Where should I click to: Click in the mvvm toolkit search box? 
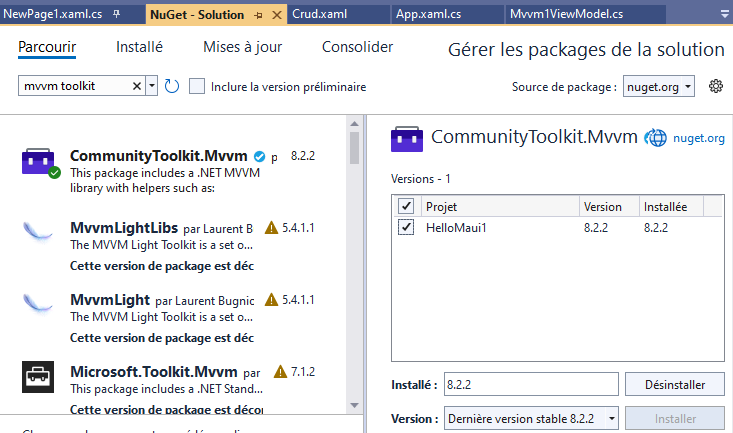[75, 86]
